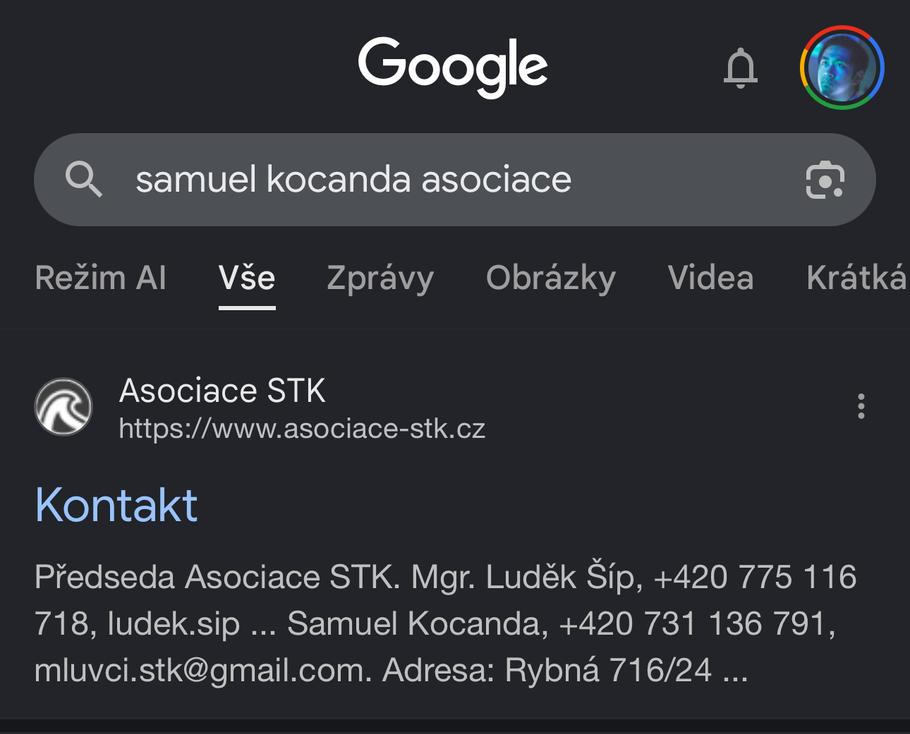The height and width of the screenshot is (734, 910).
Task: Open the three-dot menu on the search result
Action: (861, 406)
